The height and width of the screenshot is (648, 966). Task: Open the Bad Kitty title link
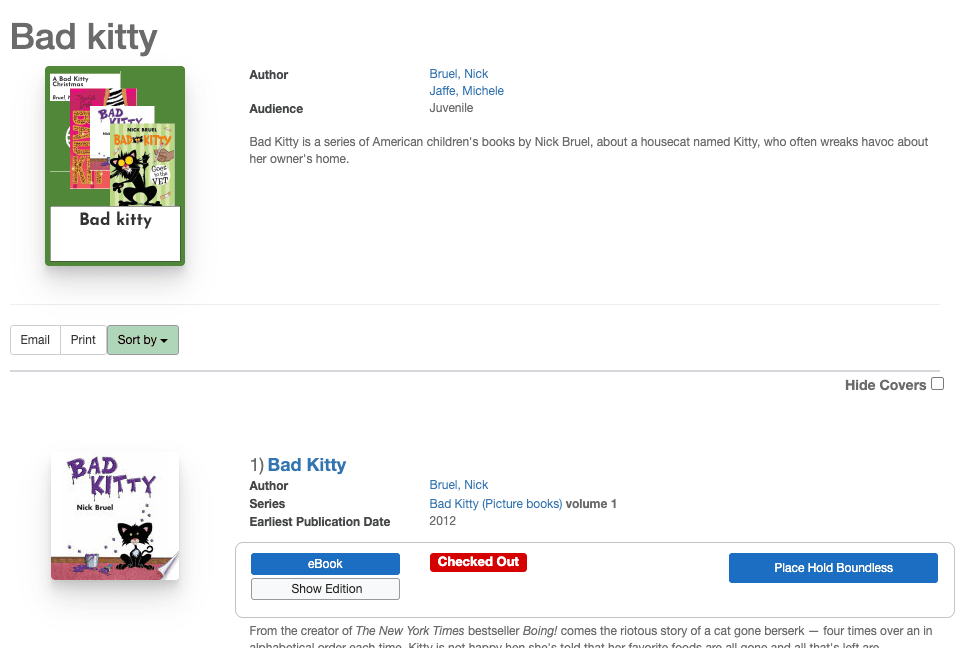tap(307, 465)
